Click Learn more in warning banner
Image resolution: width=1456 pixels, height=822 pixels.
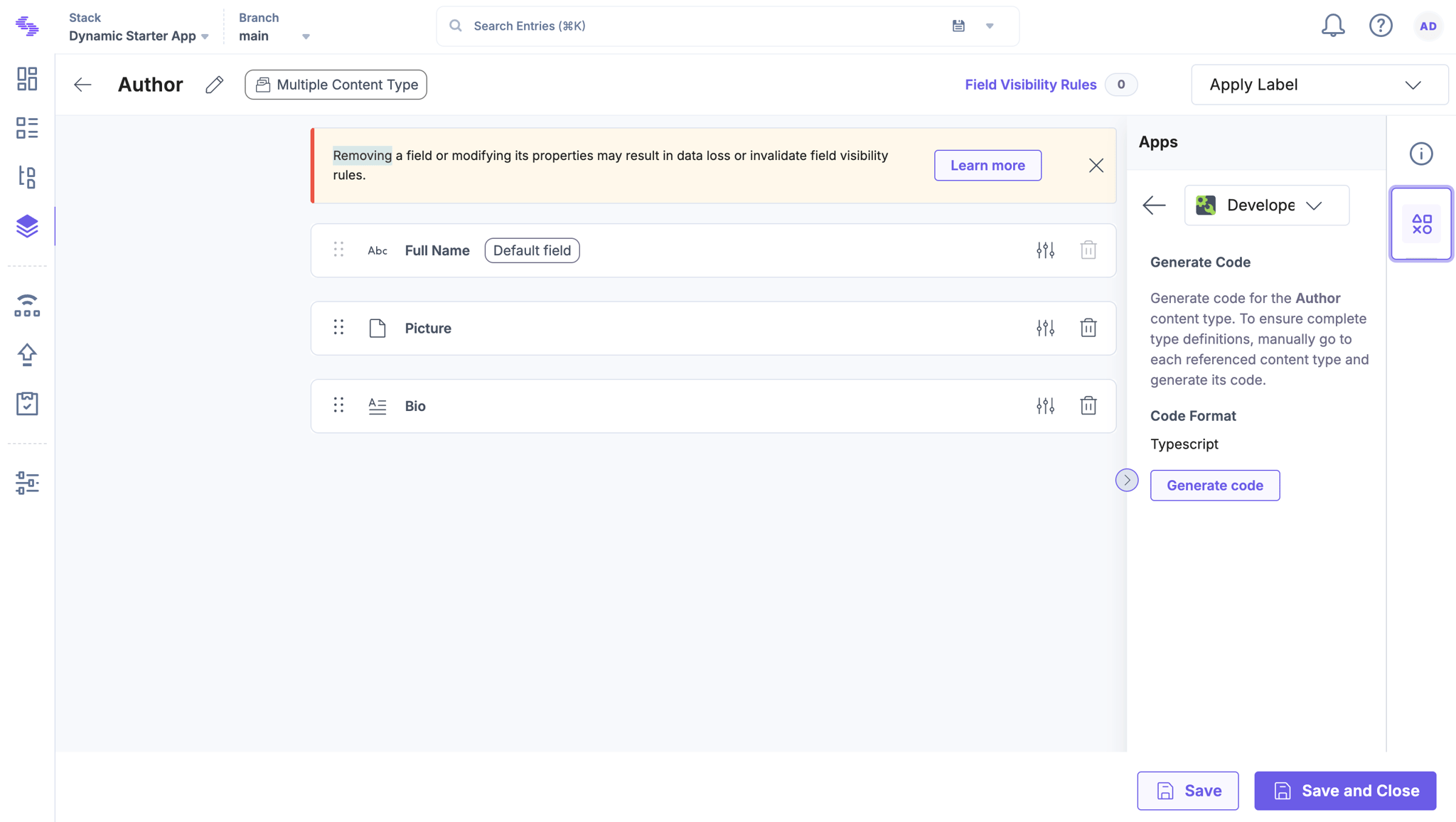(987, 165)
